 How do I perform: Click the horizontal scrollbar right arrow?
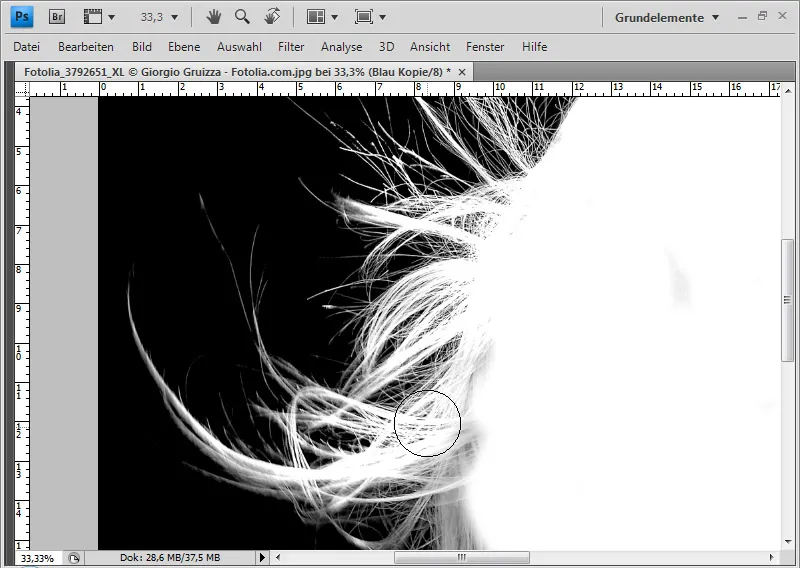tap(771, 557)
